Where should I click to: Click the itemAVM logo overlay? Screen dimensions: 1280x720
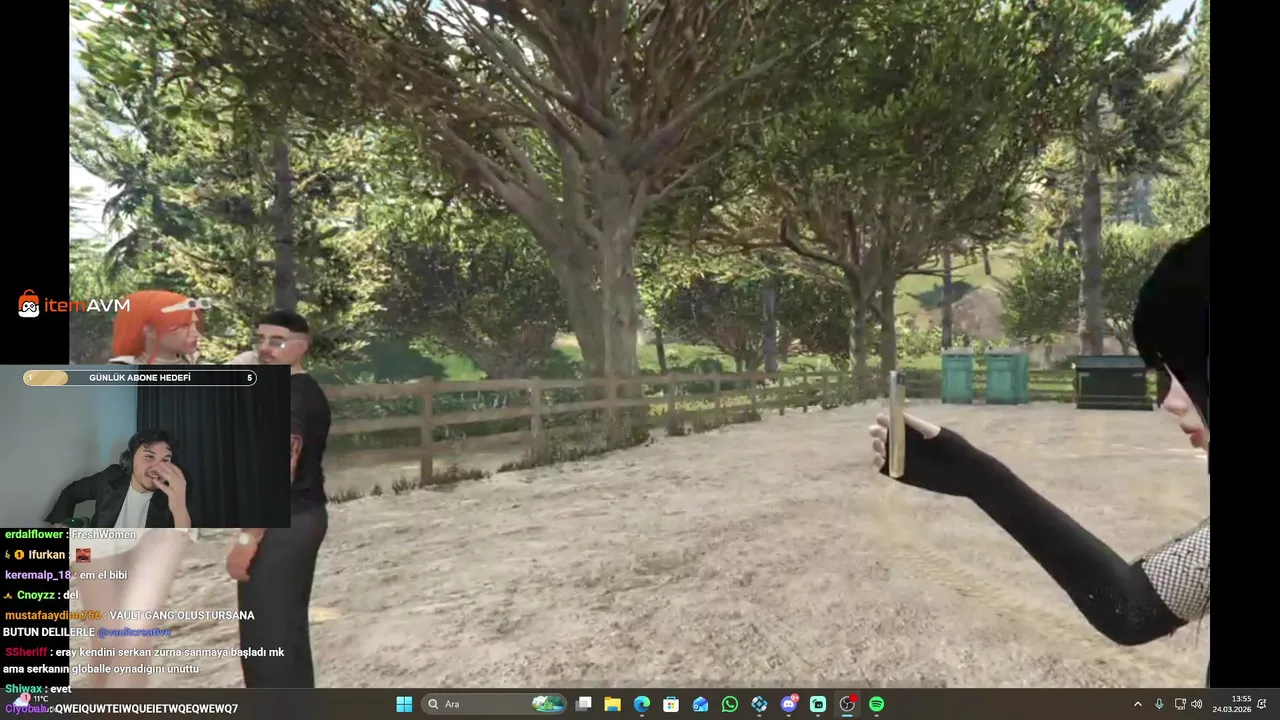pyautogui.click(x=74, y=305)
